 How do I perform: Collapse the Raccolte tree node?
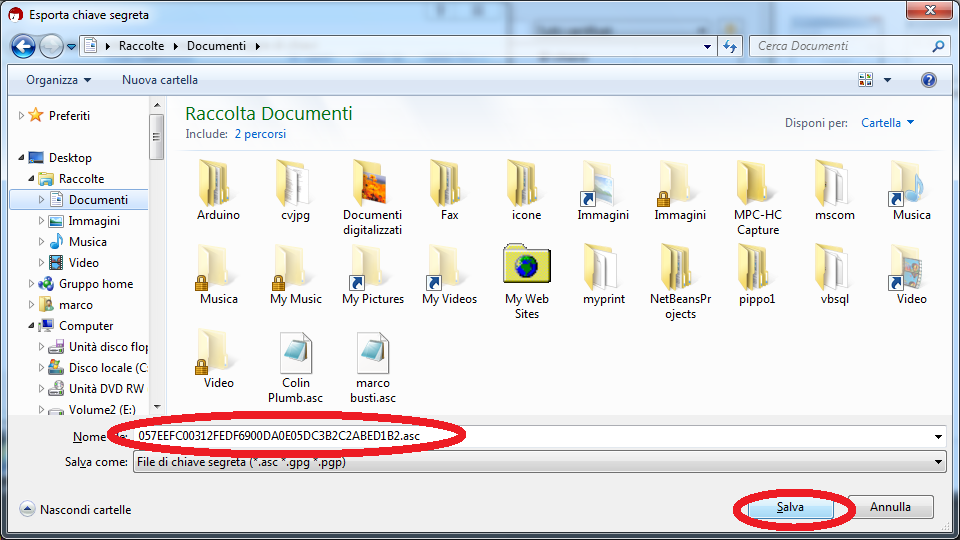pos(33,179)
